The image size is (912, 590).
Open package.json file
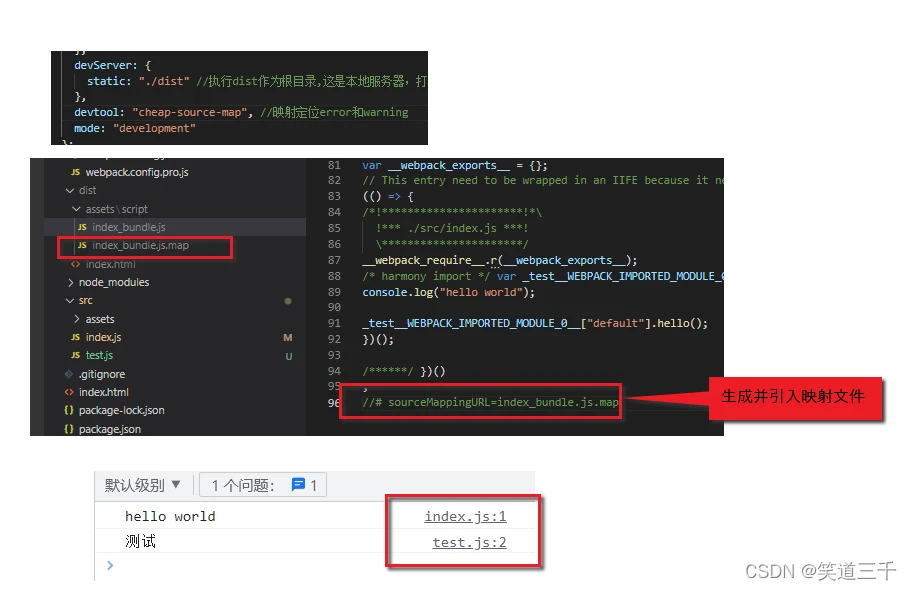pyautogui.click(x=110, y=429)
